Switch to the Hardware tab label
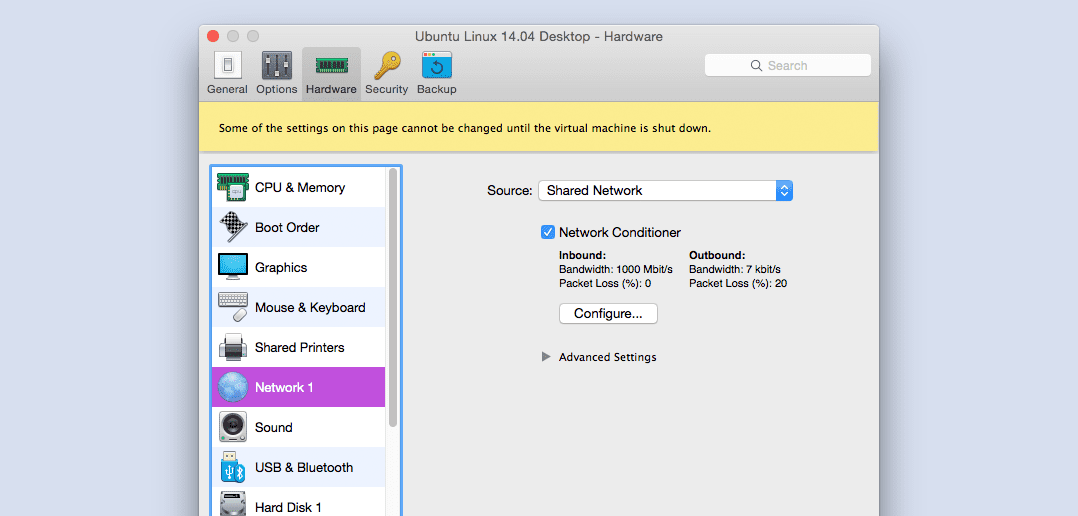The height and width of the screenshot is (516, 1078). [x=331, y=89]
